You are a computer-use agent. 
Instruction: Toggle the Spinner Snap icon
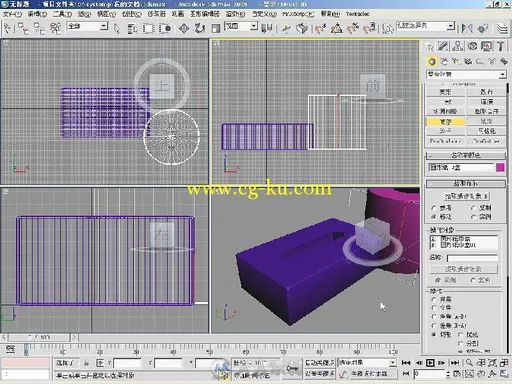[369, 29]
